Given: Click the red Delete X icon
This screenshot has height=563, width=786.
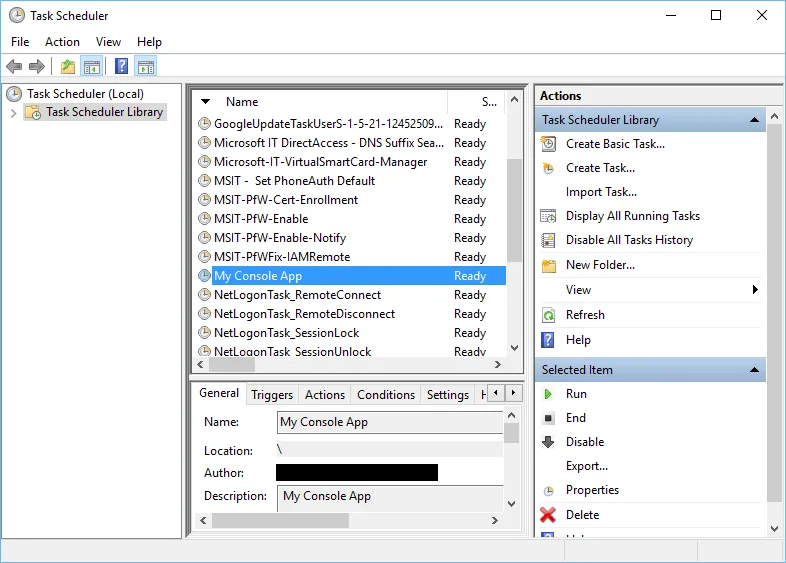Looking at the screenshot, I should [x=548, y=515].
